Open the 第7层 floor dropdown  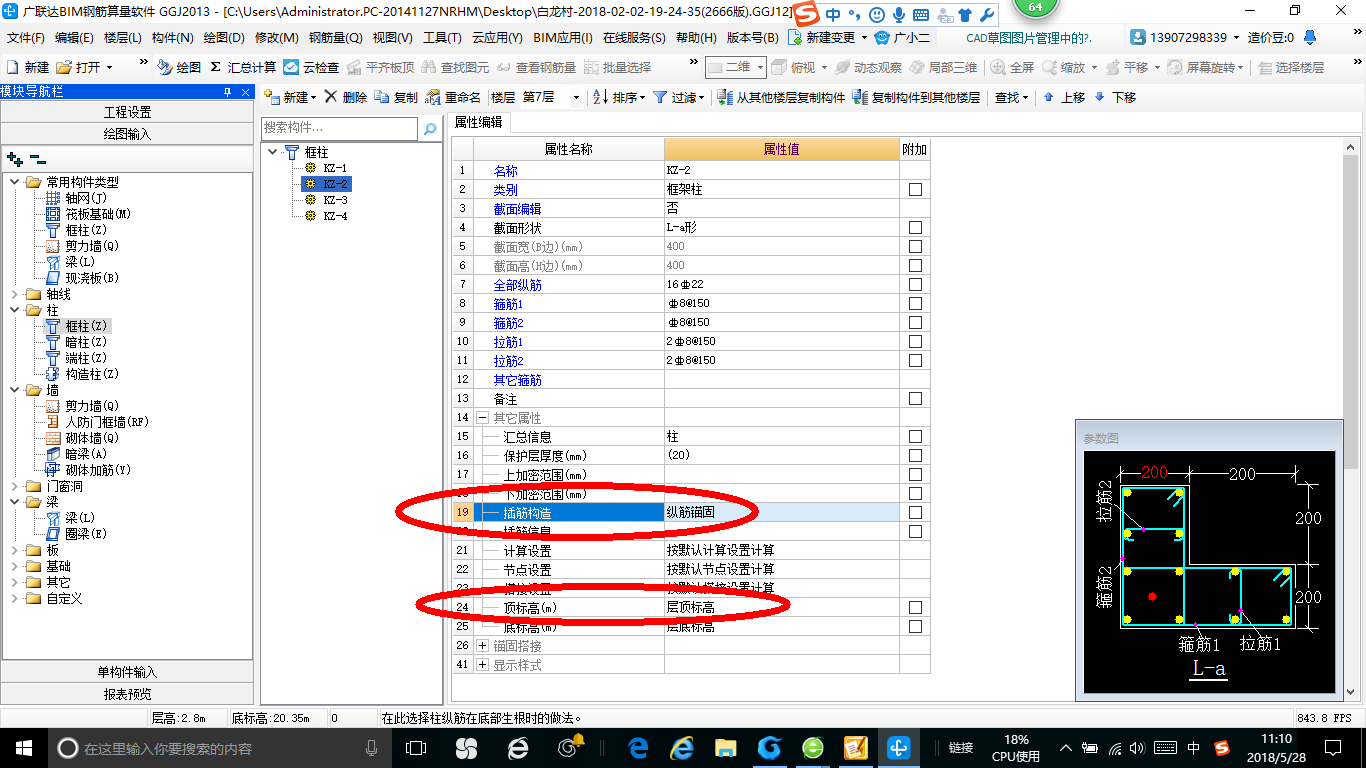577,97
